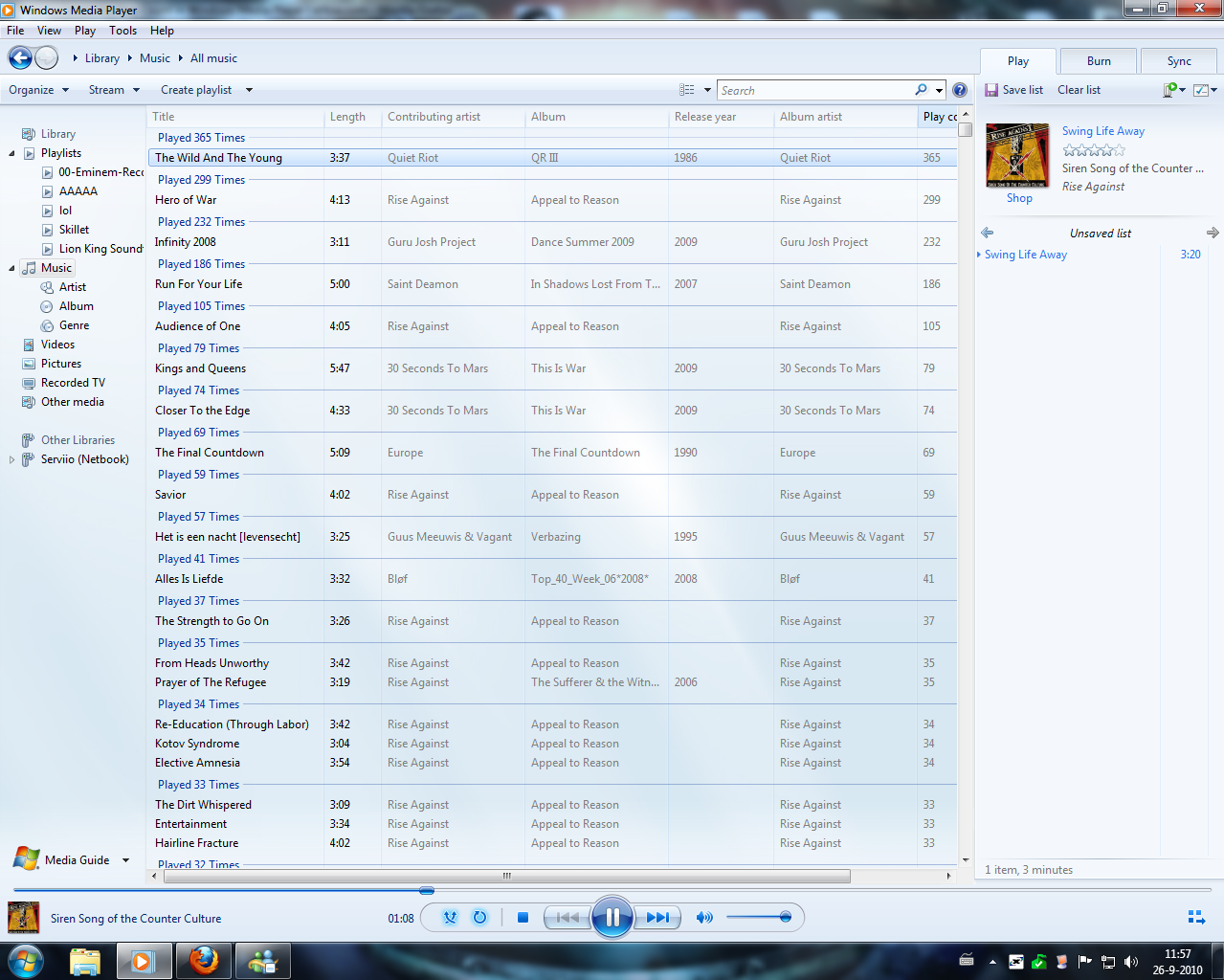Pause the current song
This screenshot has height=980, width=1224.
(612, 918)
